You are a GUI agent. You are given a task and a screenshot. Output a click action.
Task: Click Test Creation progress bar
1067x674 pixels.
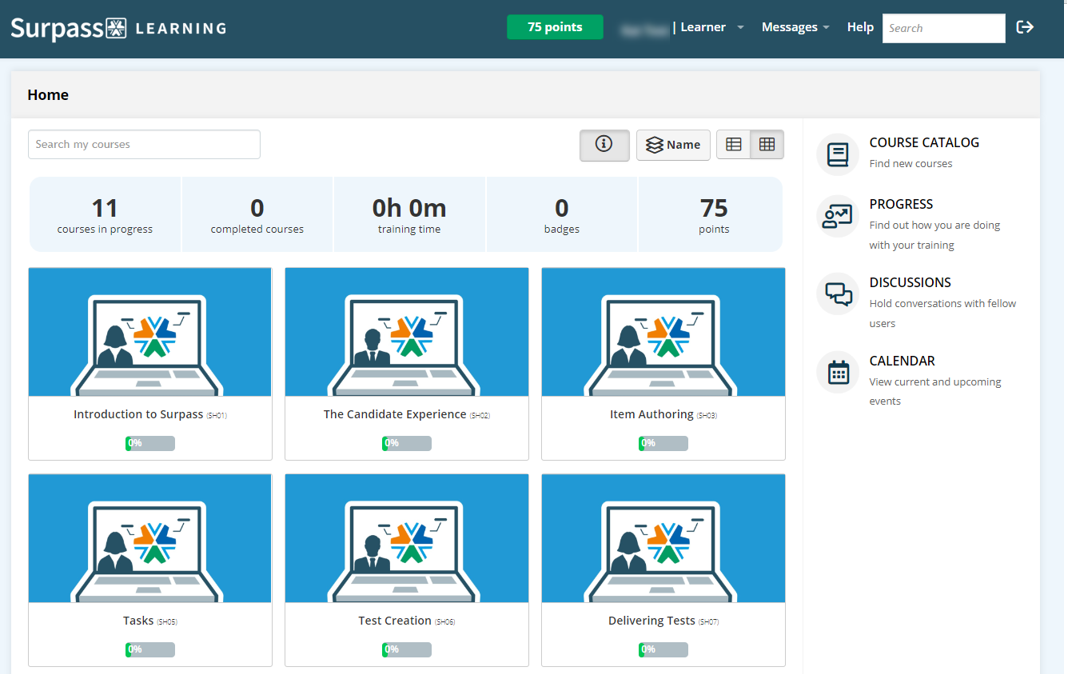(x=406, y=649)
